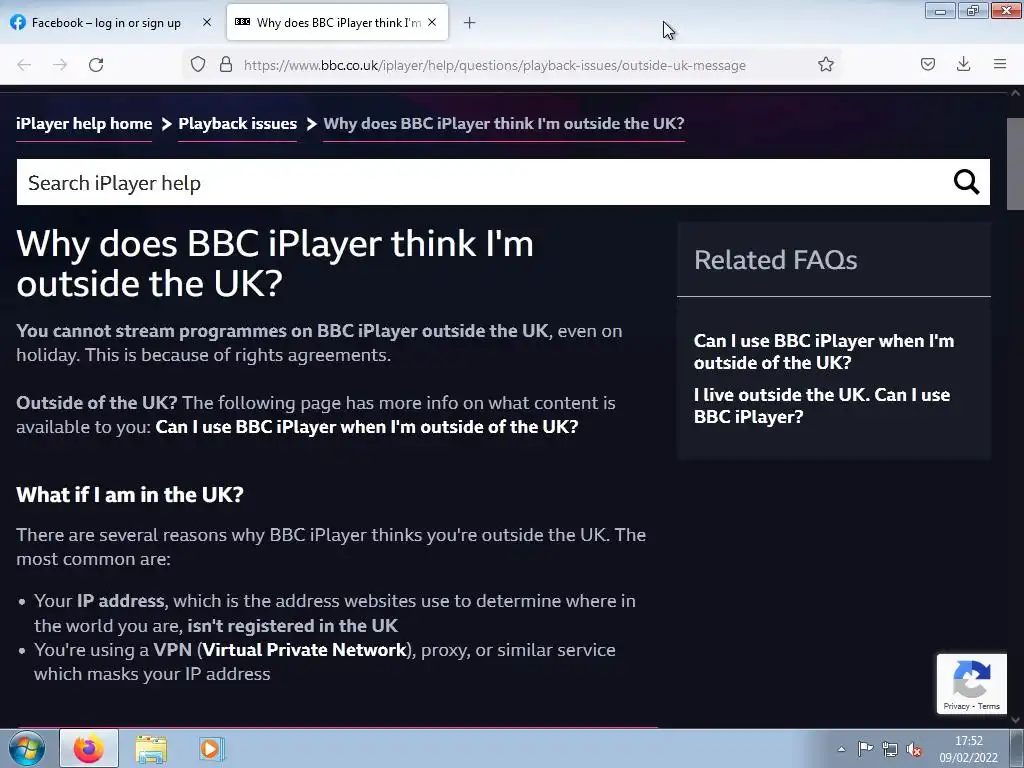
Task: Restore down the Firefox window
Action: pyautogui.click(x=974, y=10)
